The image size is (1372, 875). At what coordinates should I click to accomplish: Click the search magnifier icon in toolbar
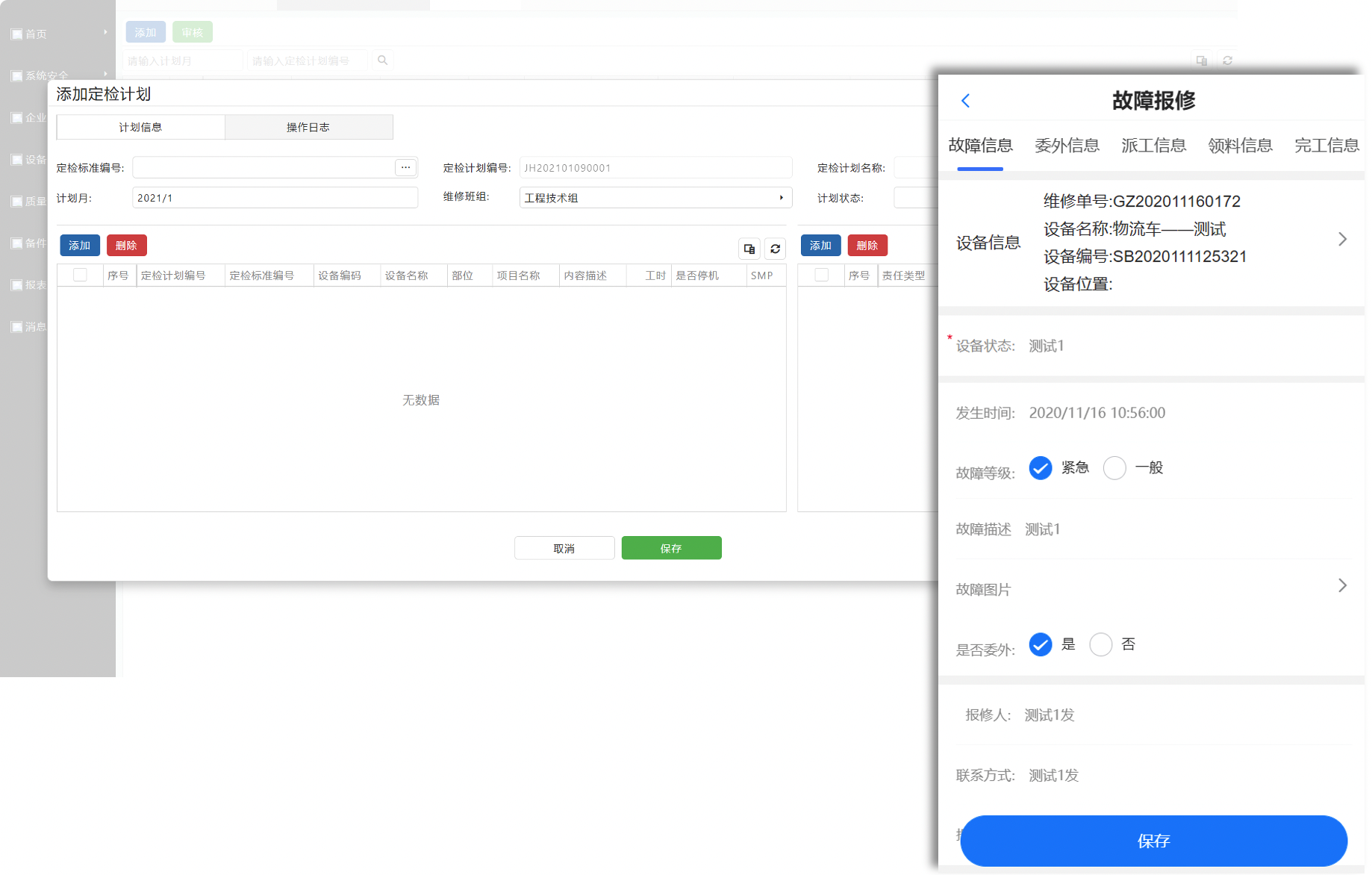pyautogui.click(x=382, y=60)
